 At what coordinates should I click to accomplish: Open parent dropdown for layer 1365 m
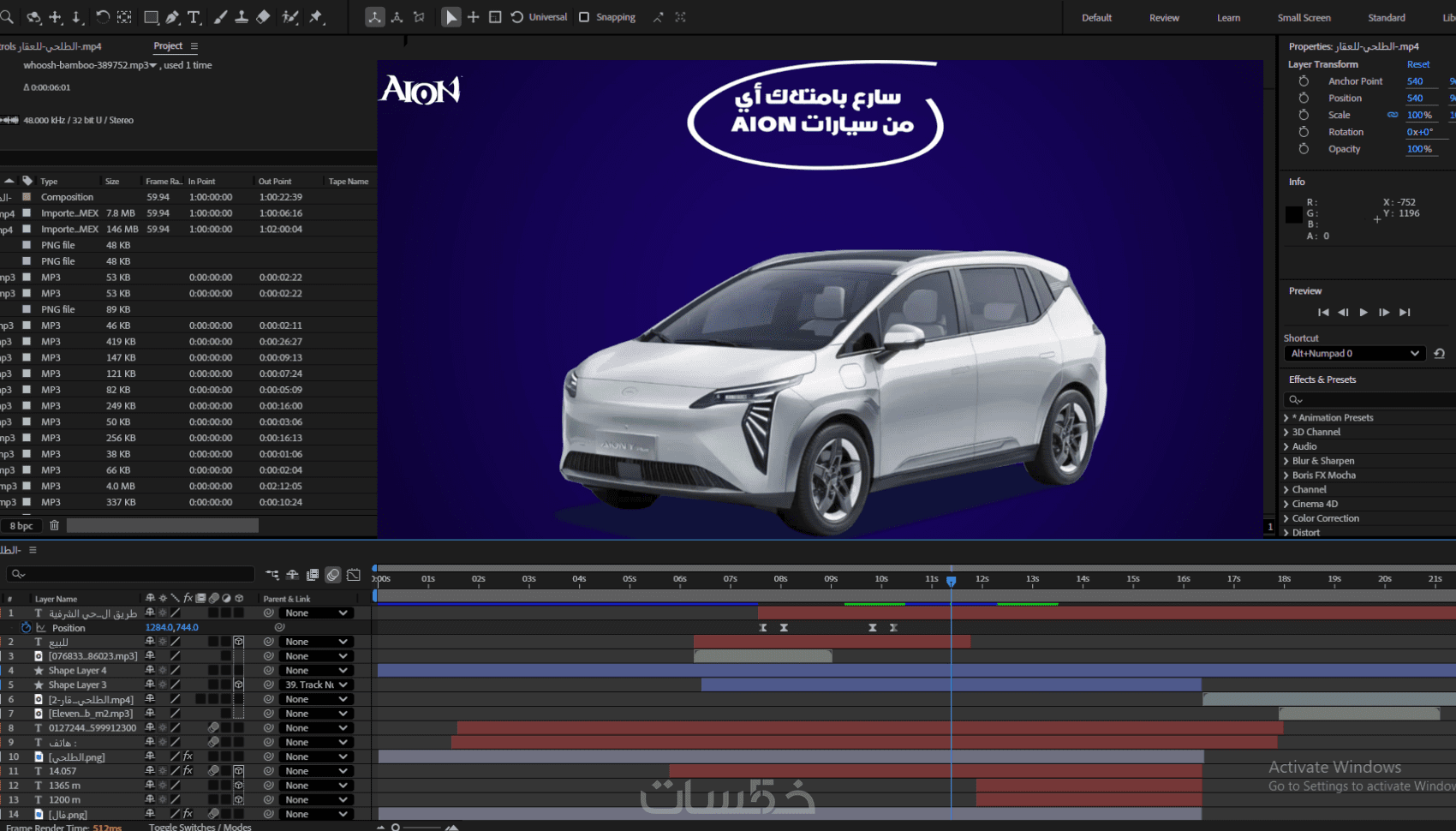(316, 785)
